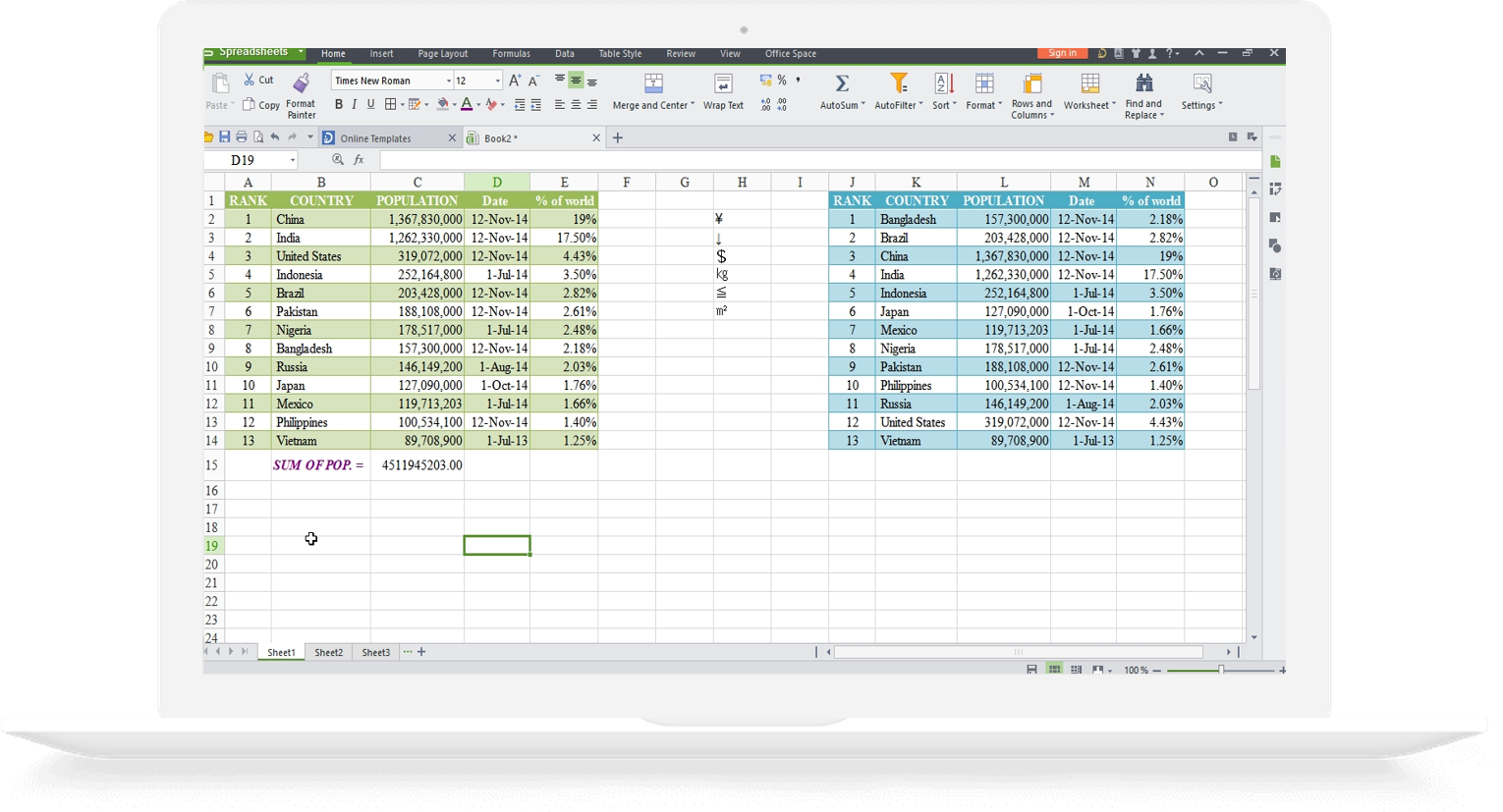Click the zoom slider handle in status bar
Image resolution: width=1503 pixels, height=812 pixels.
pyautogui.click(x=1221, y=670)
